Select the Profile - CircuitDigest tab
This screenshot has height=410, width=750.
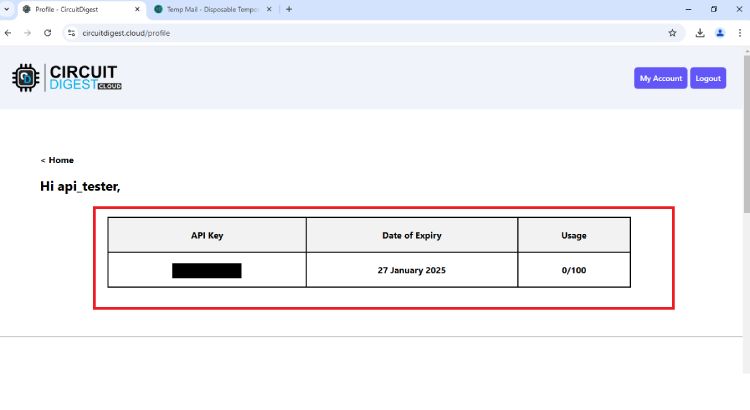pyautogui.click(x=70, y=9)
